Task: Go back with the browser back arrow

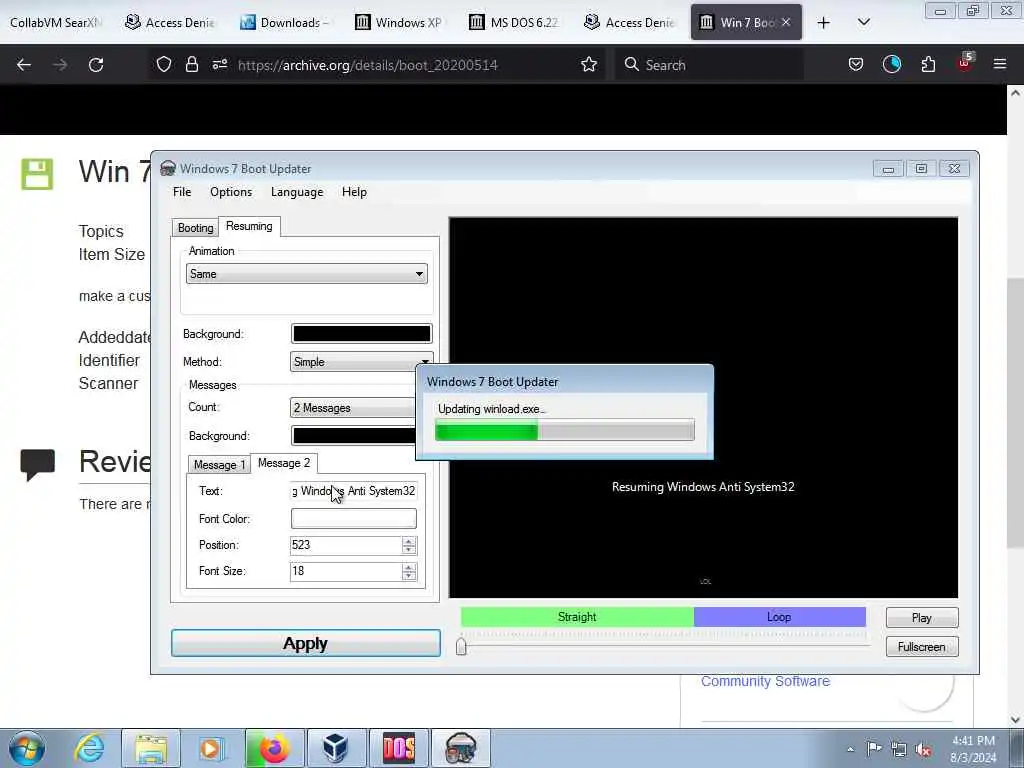Action: [x=24, y=65]
